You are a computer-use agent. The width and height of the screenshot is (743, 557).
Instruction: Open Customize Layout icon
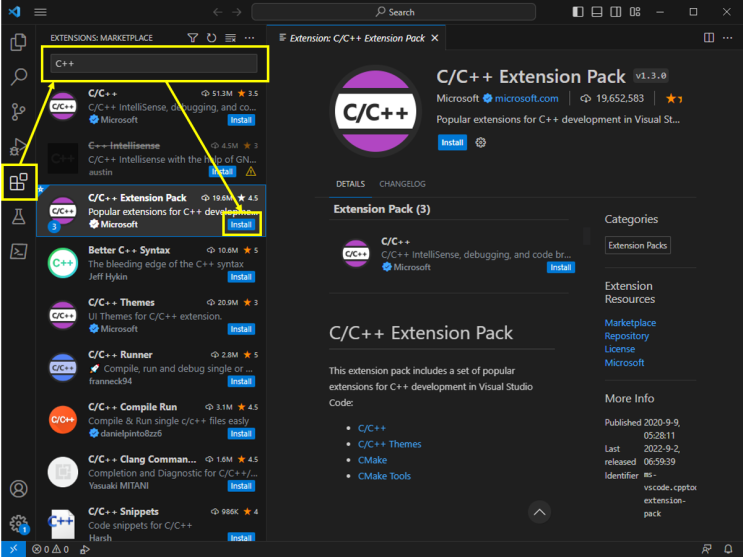click(x=635, y=12)
